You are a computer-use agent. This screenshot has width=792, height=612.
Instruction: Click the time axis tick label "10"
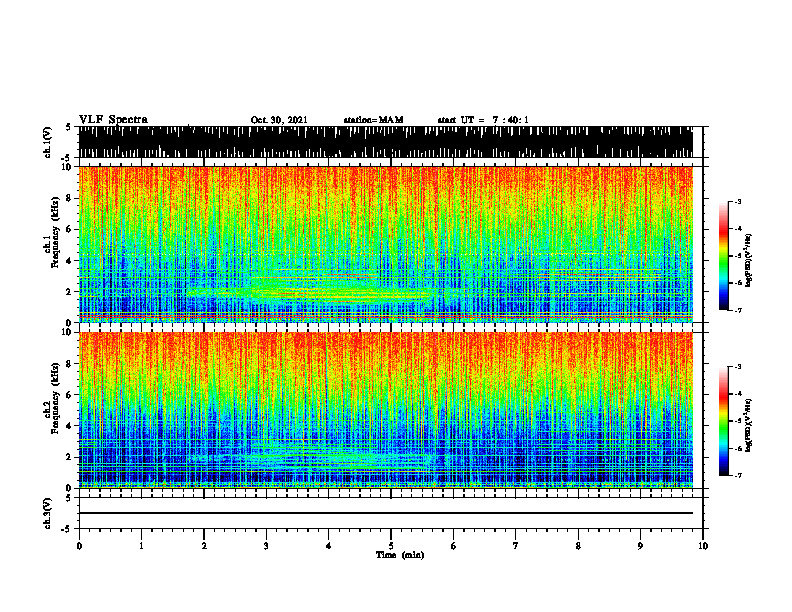(x=703, y=546)
